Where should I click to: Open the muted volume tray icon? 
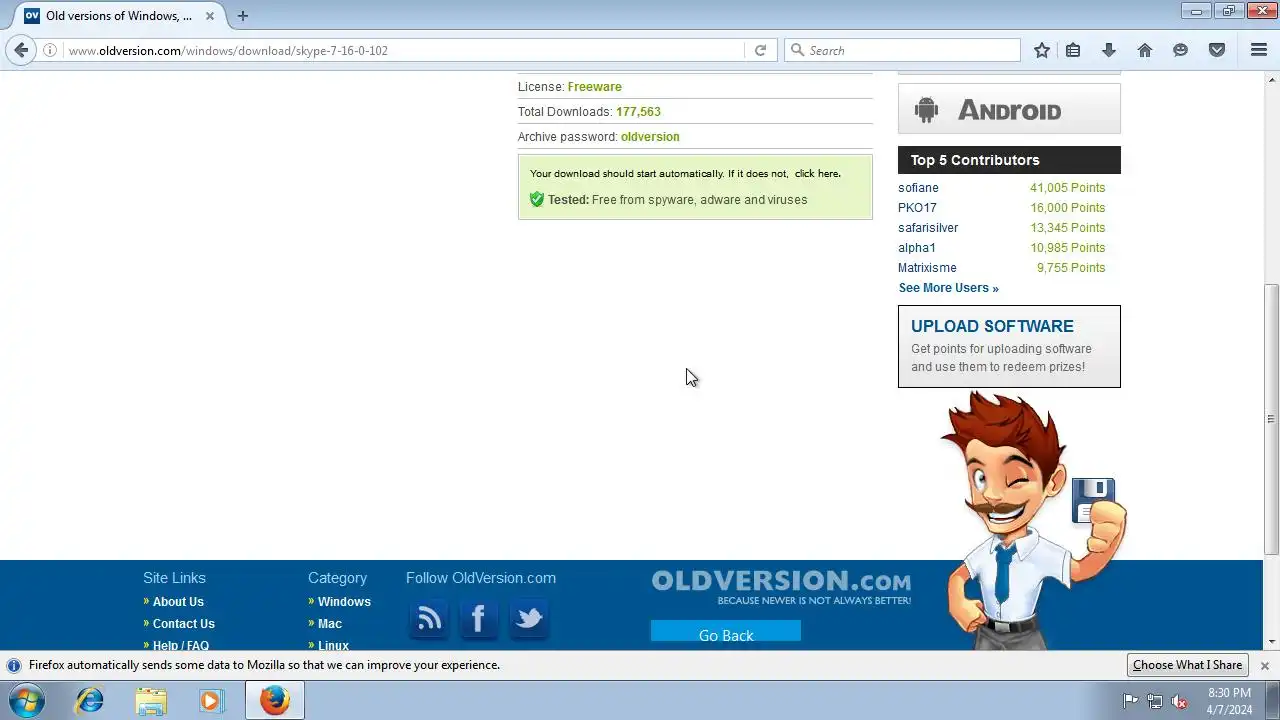1180,701
